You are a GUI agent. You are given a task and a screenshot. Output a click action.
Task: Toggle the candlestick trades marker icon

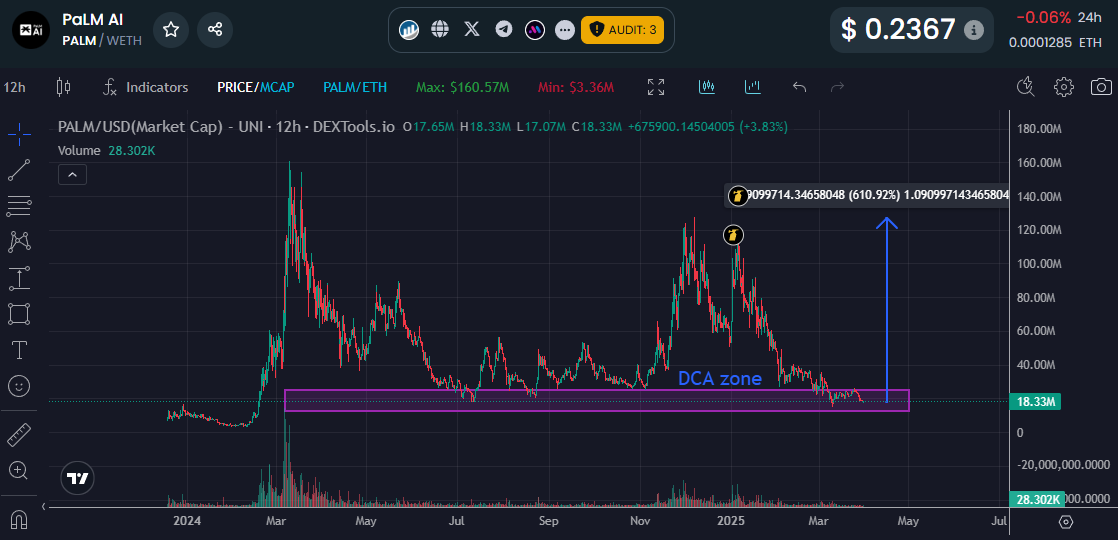(x=707, y=87)
